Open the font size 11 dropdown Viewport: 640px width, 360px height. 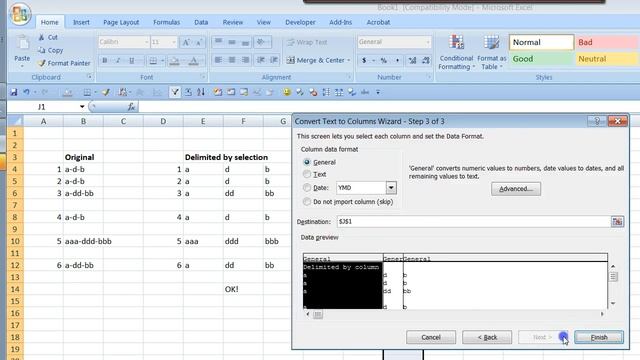(173, 42)
